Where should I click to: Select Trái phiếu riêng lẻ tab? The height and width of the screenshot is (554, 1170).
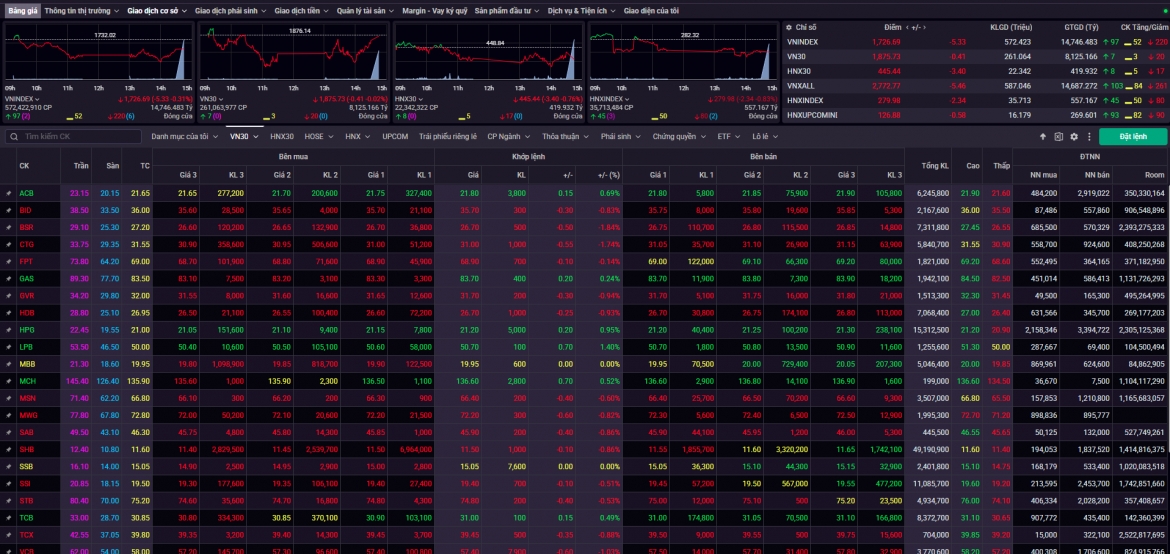click(x=448, y=137)
